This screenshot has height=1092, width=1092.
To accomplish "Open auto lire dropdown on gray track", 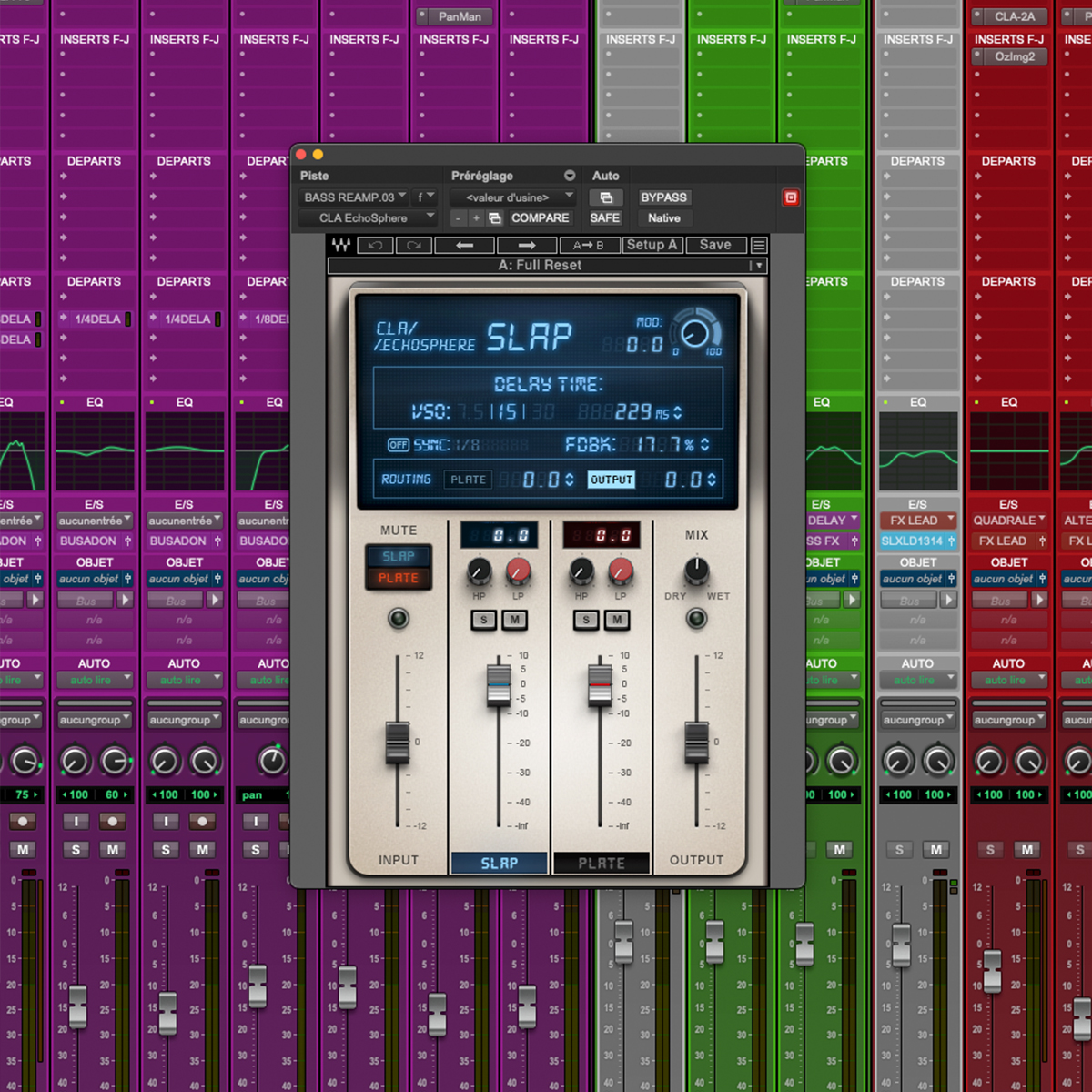I will (917, 680).
